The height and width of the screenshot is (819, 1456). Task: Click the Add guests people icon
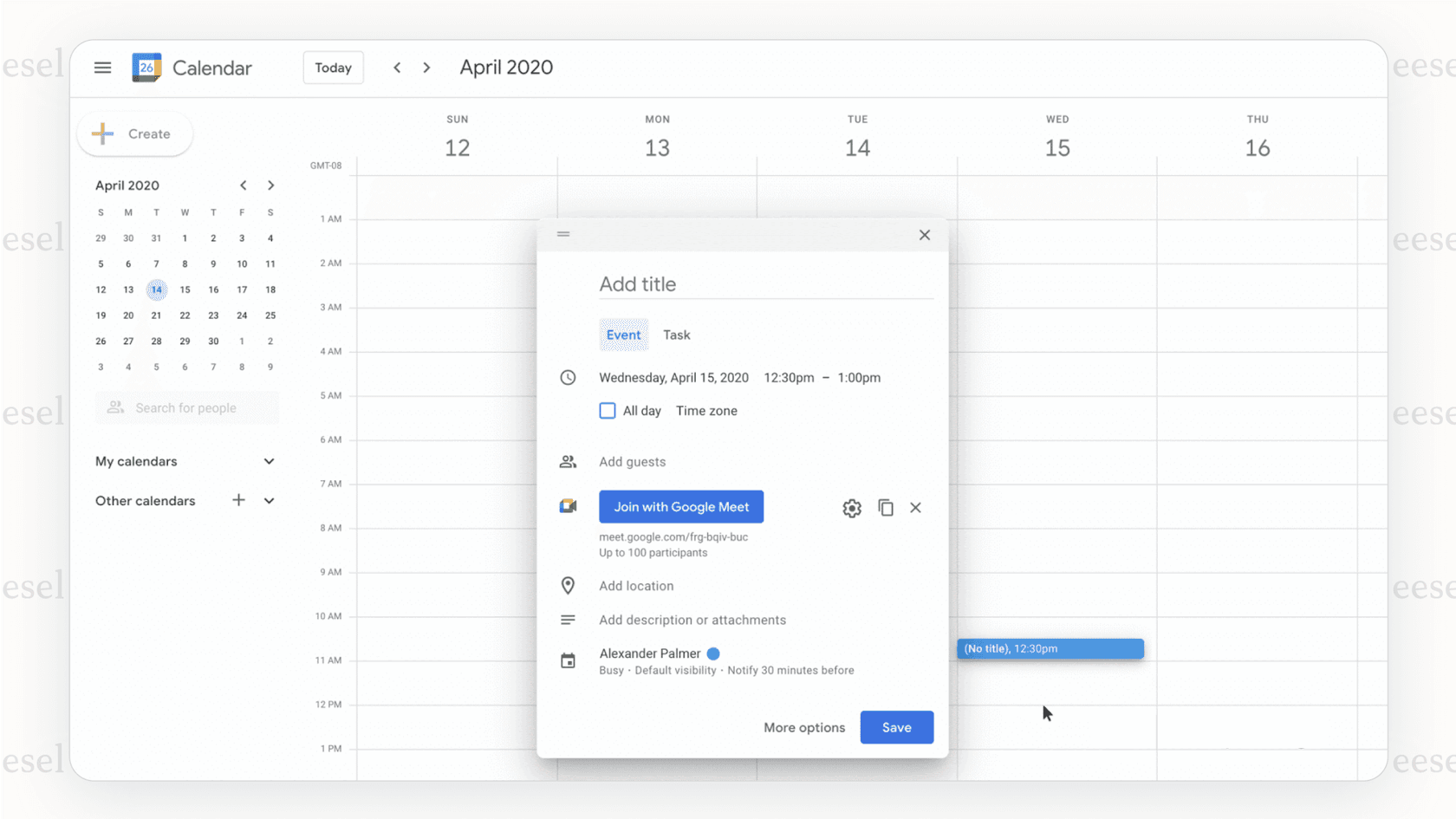click(x=569, y=461)
